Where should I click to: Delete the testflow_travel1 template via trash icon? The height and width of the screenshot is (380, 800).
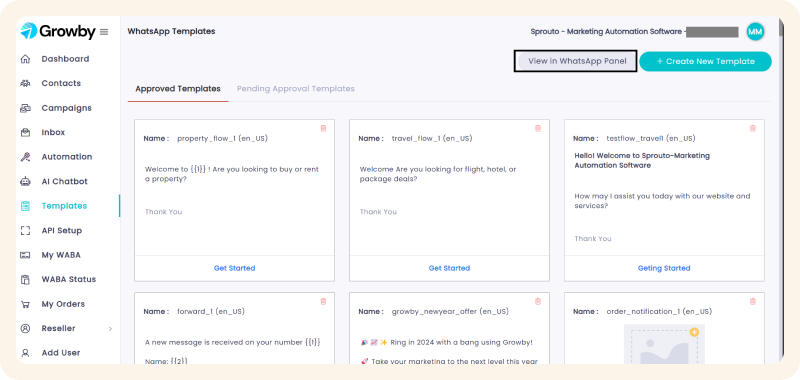pyautogui.click(x=753, y=129)
